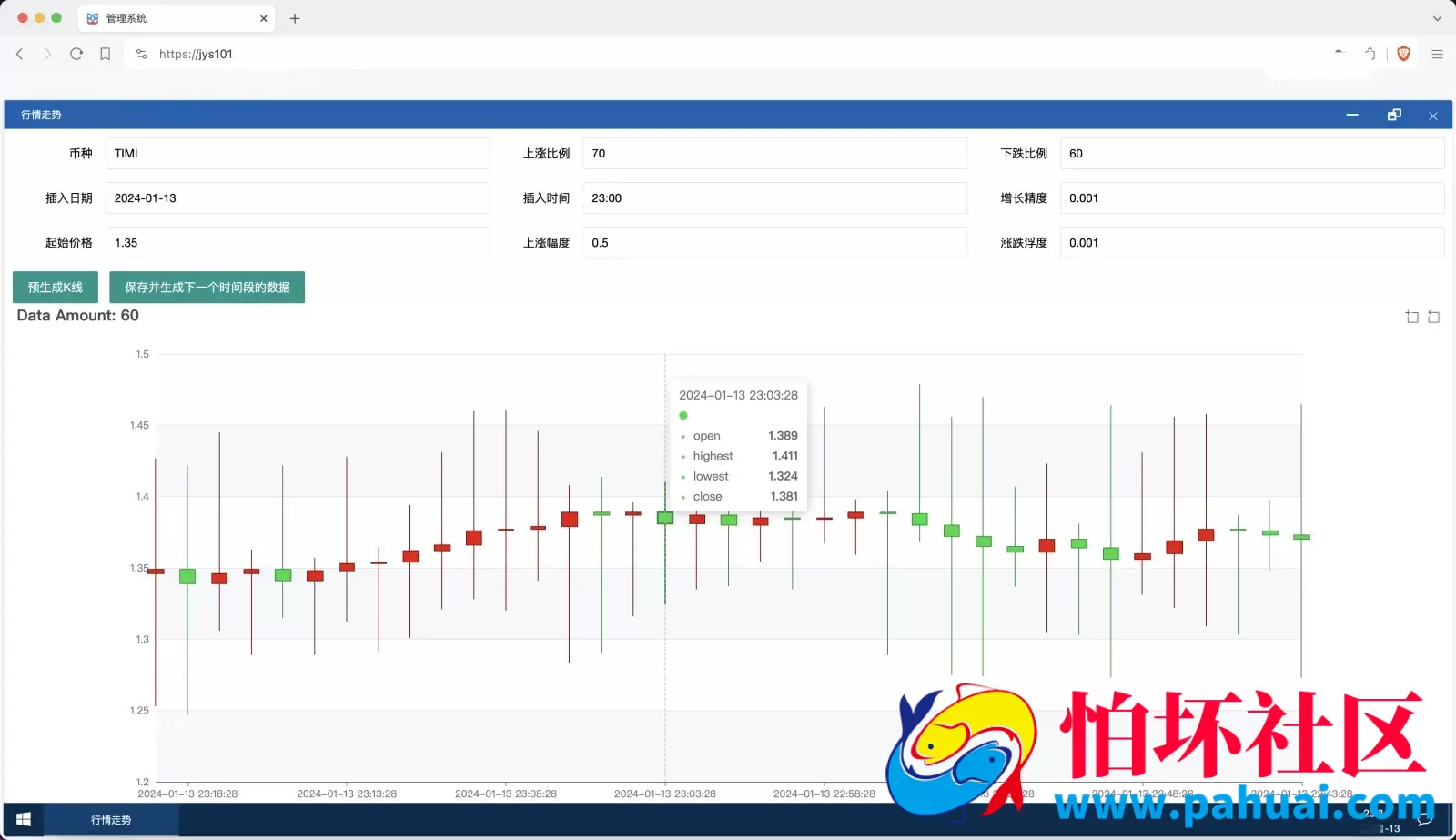This screenshot has height=840, width=1456.
Task: Focus the 下跌比例 field
Action: (1252, 154)
